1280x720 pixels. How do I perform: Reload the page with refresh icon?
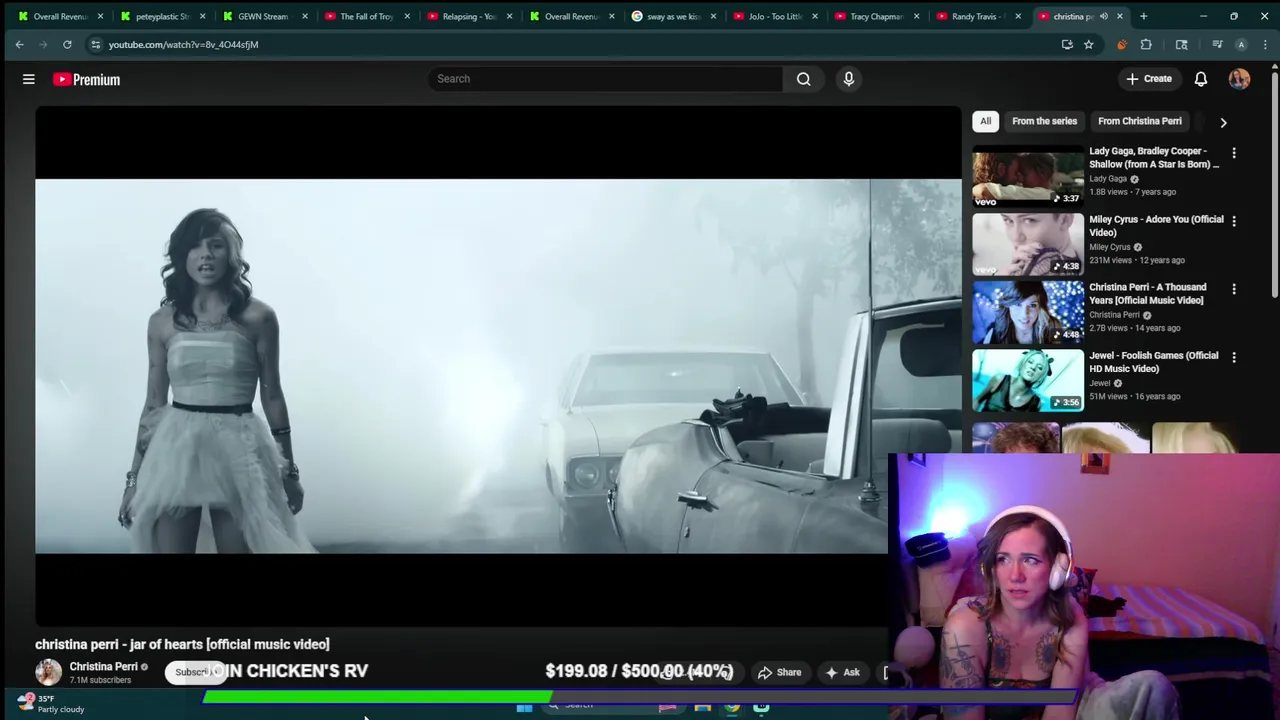click(67, 44)
